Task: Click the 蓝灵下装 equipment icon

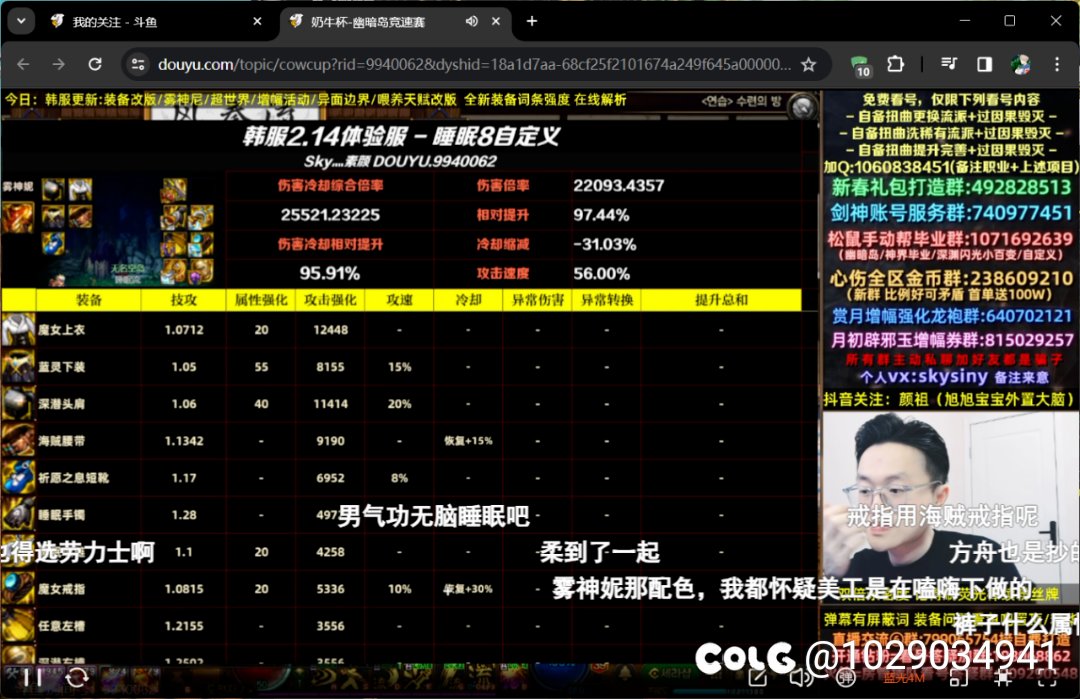Action: click(x=18, y=366)
